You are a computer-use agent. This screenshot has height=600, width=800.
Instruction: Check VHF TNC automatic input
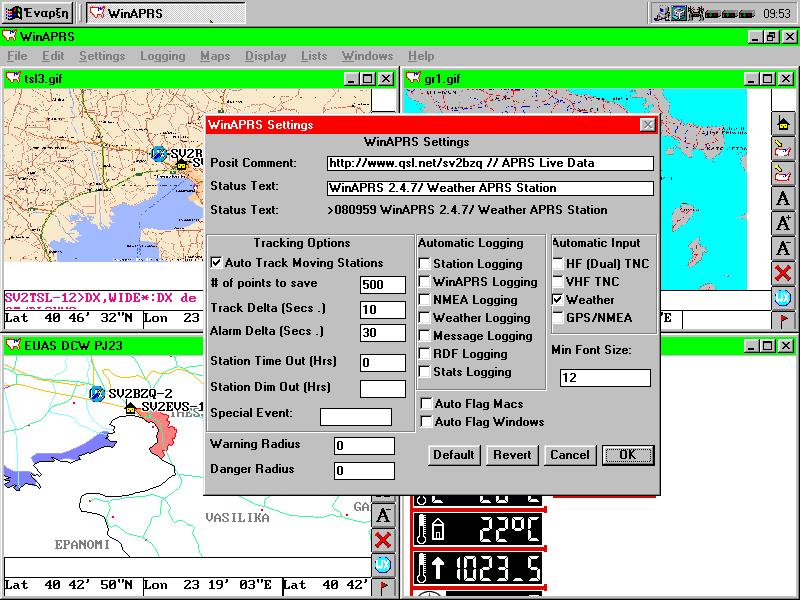click(x=558, y=281)
